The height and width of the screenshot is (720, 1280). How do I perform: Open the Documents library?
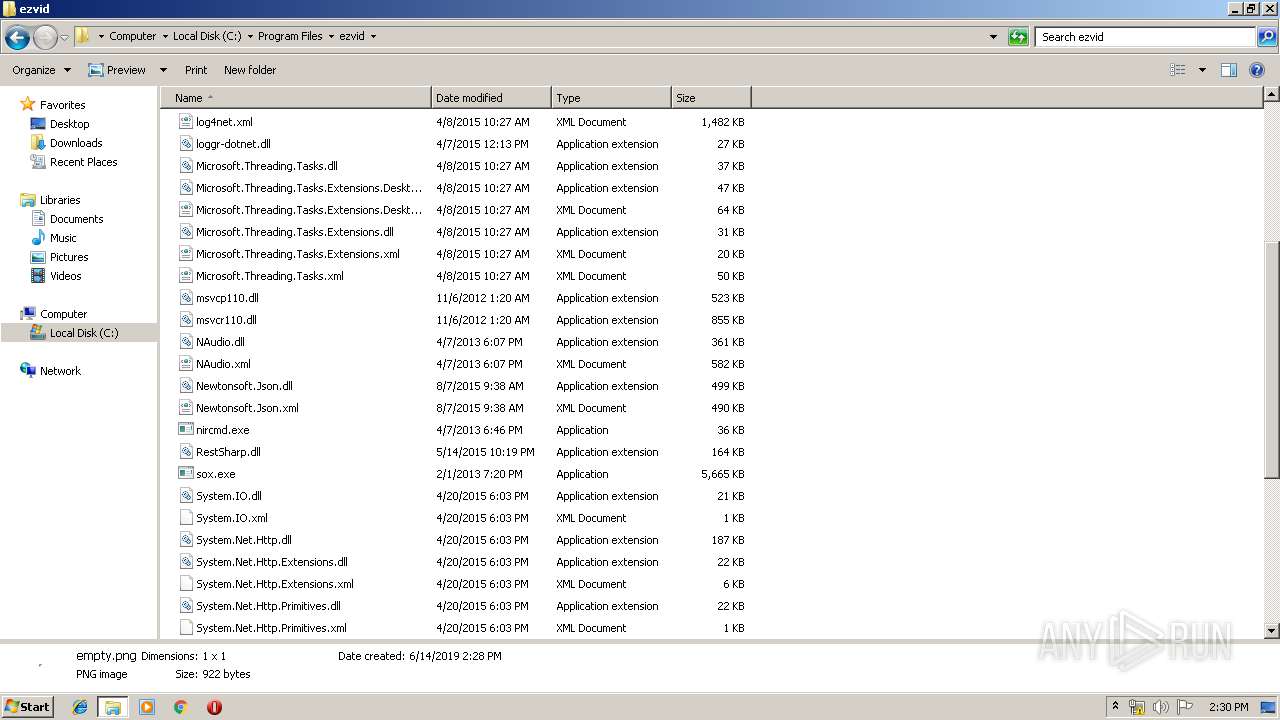76,219
